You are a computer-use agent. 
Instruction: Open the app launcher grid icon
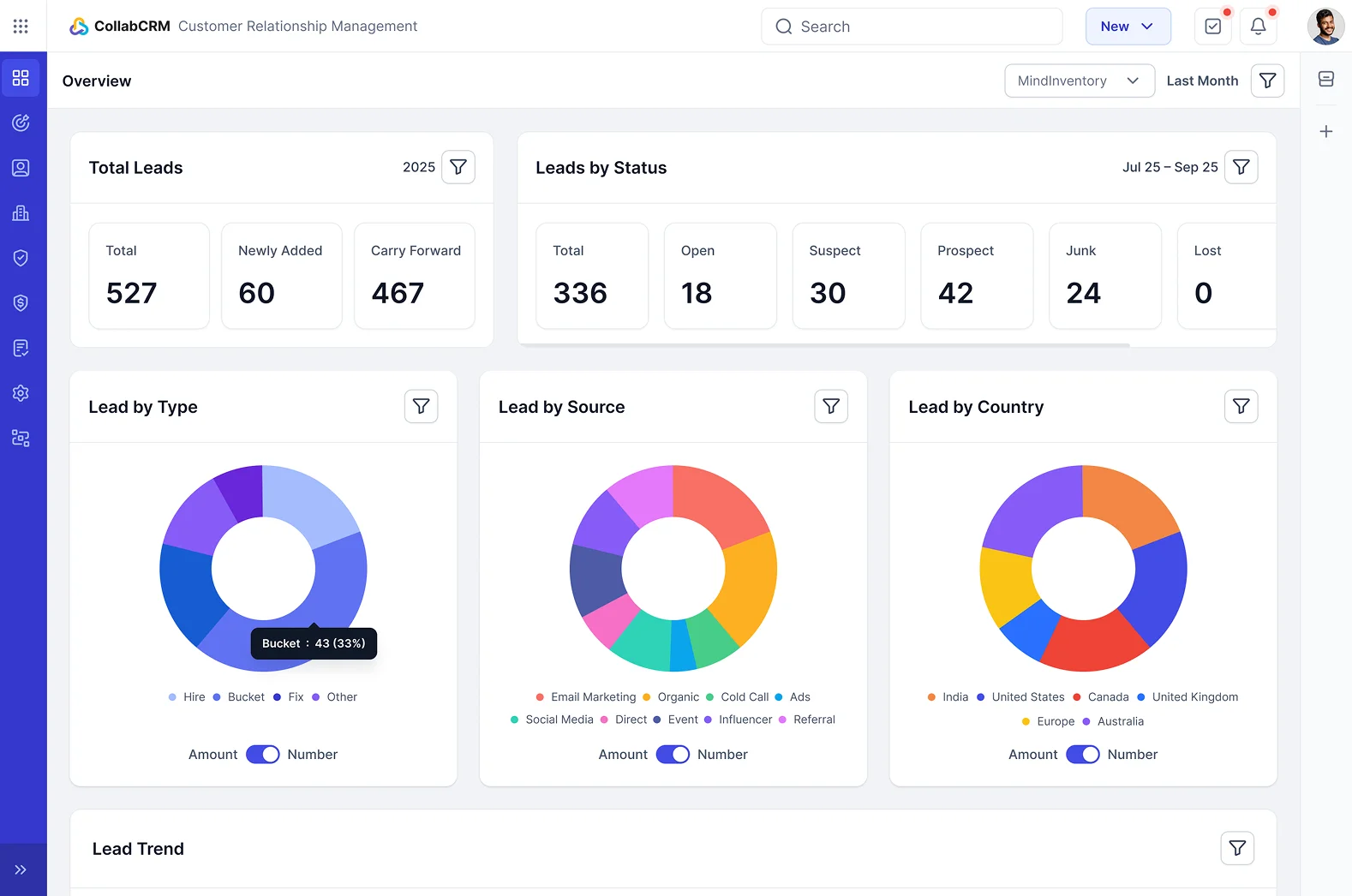21,27
